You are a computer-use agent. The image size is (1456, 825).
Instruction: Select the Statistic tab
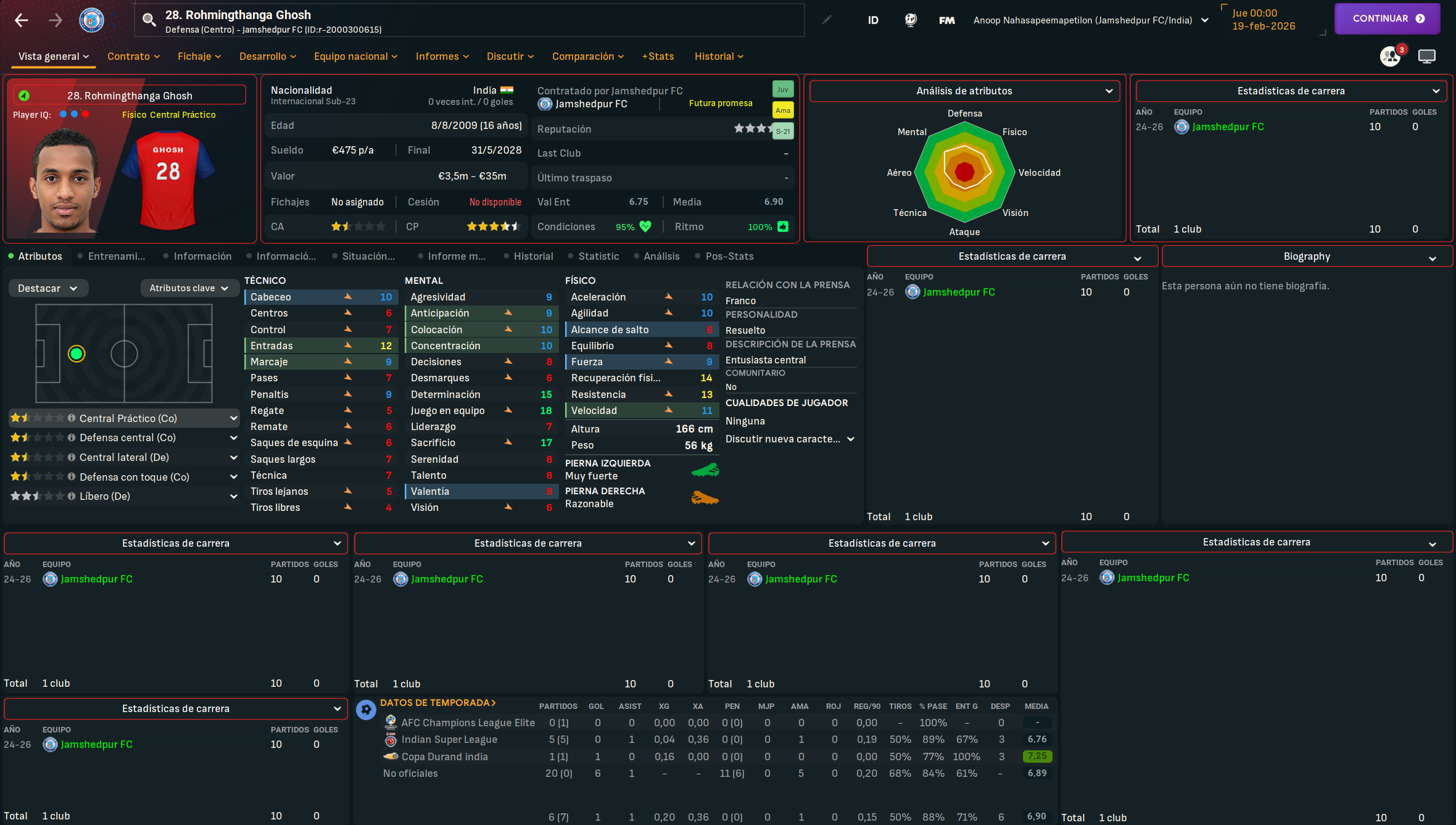point(598,256)
